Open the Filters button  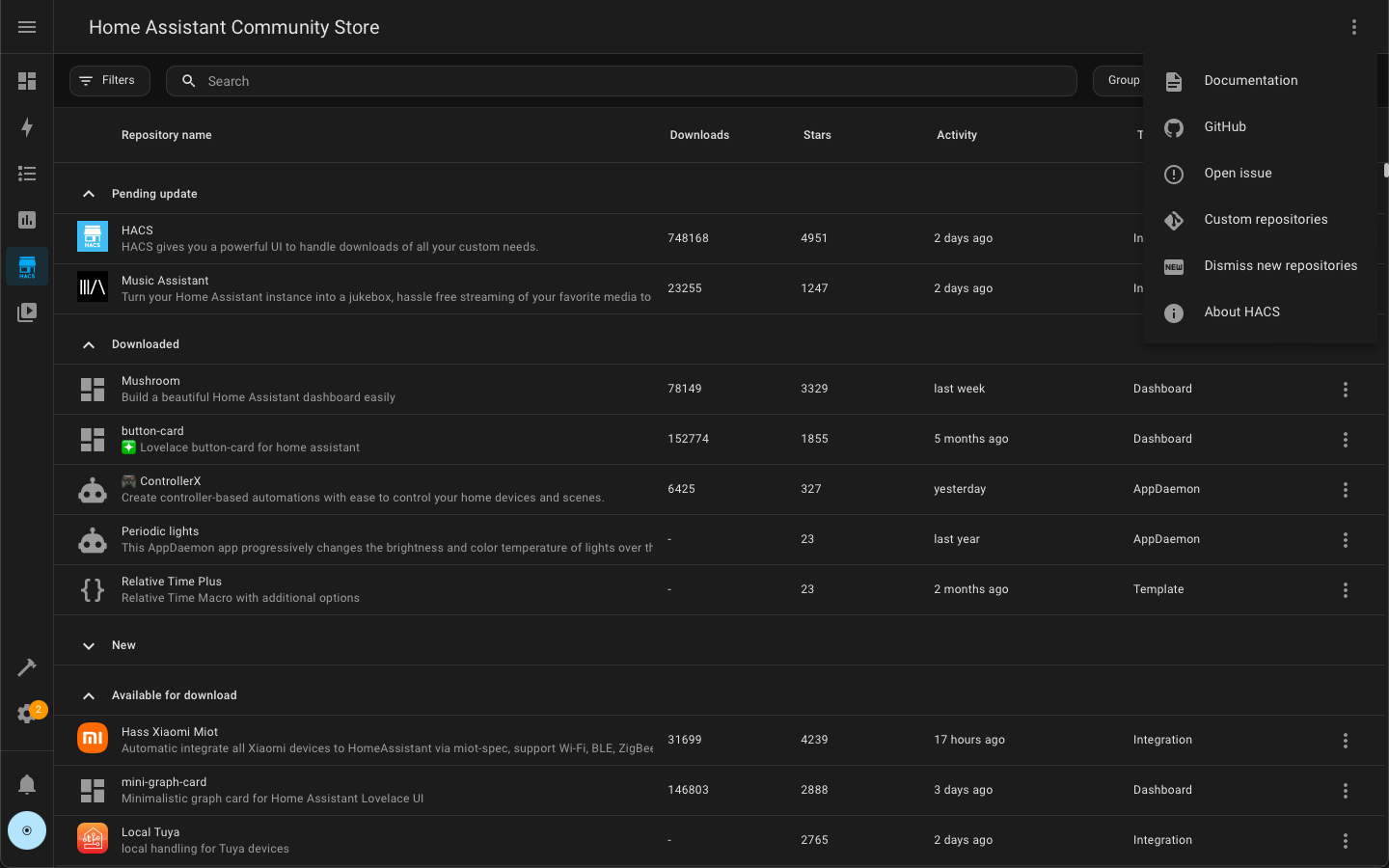[110, 81]
